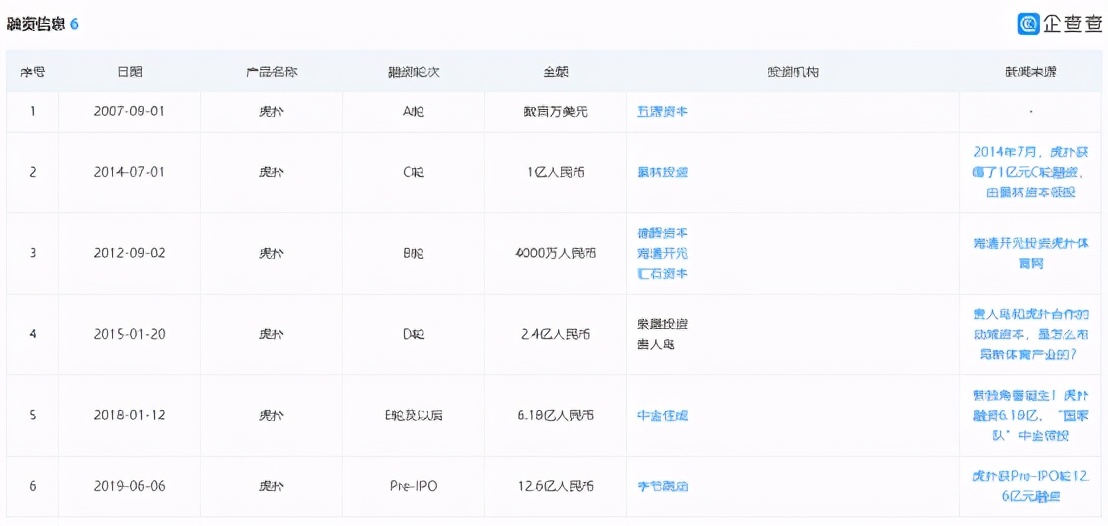The image size is (1108, 526).
Task: Open the Series A round investor link
Action: 662,112
